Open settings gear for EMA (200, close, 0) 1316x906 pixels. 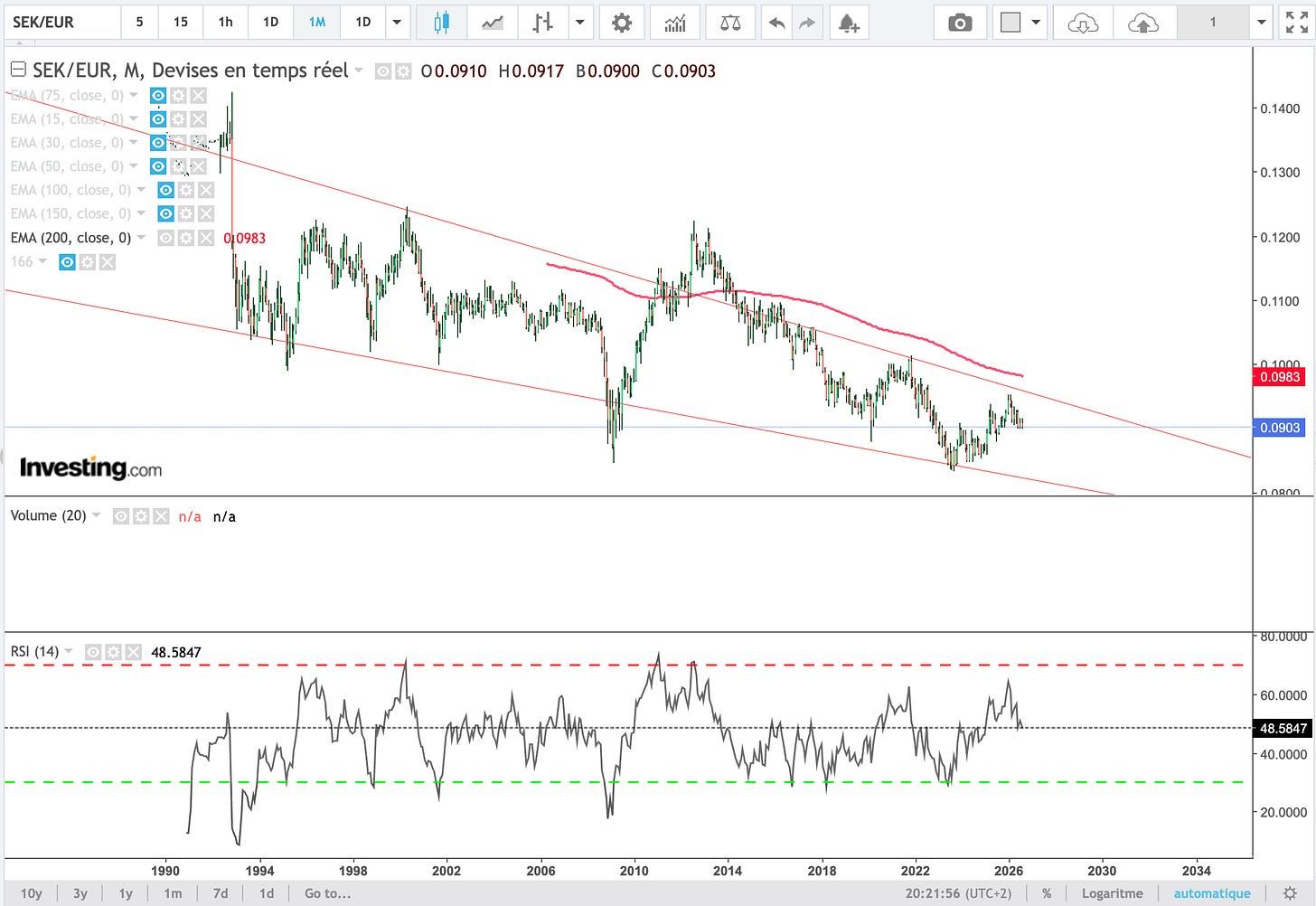point(185,238)
